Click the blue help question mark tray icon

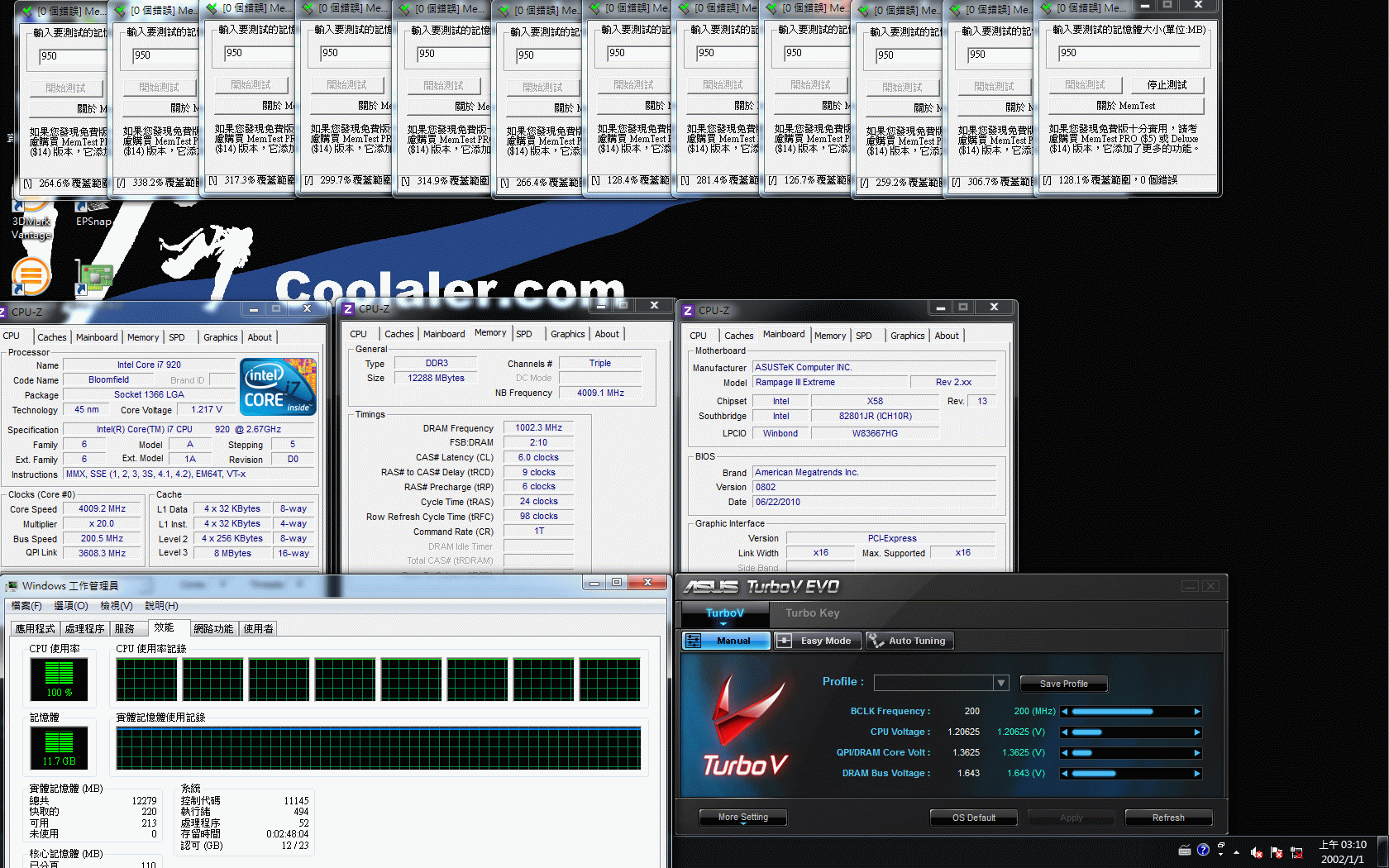point(1203,850)
